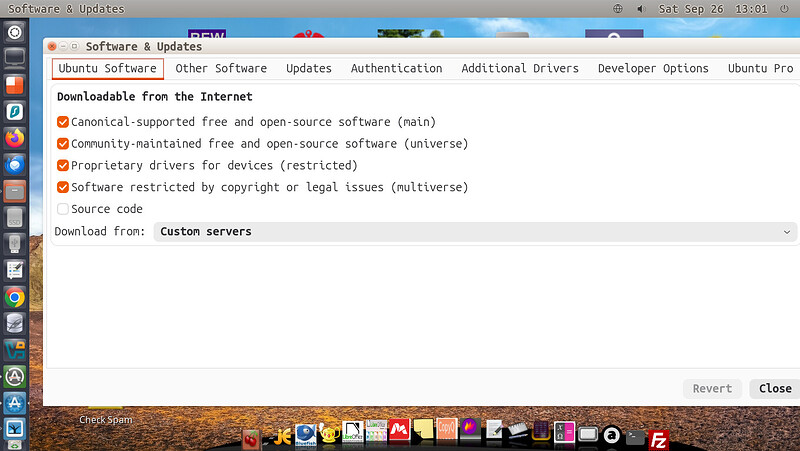Click the clock showing Sat Sep 26
The image size is (800, 451).
coord(713,9)
